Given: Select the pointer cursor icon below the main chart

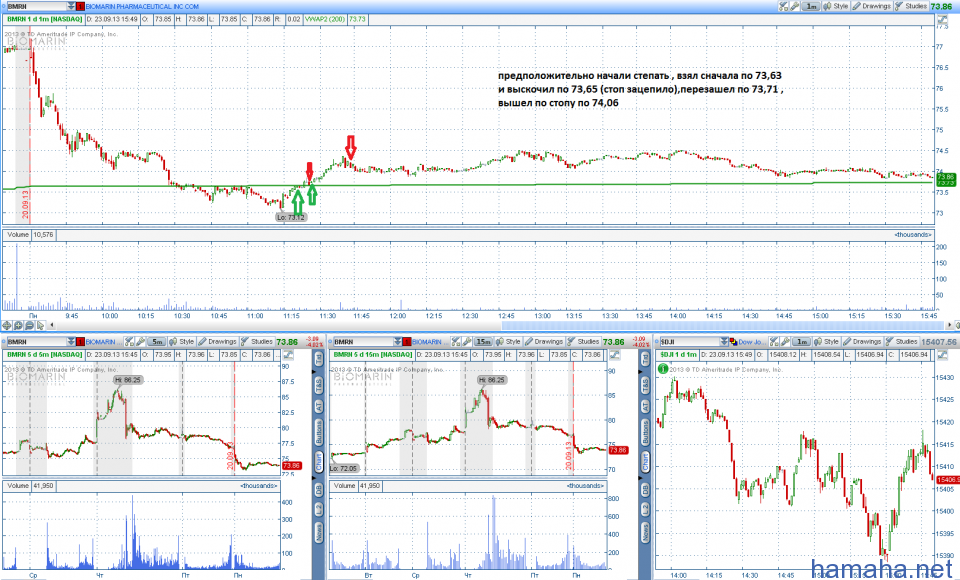Looking at the screenshot, I should (40, 325).
